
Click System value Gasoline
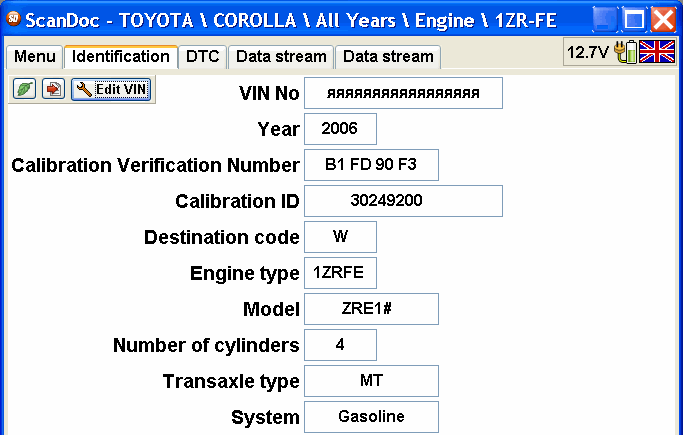pos(371,417)
